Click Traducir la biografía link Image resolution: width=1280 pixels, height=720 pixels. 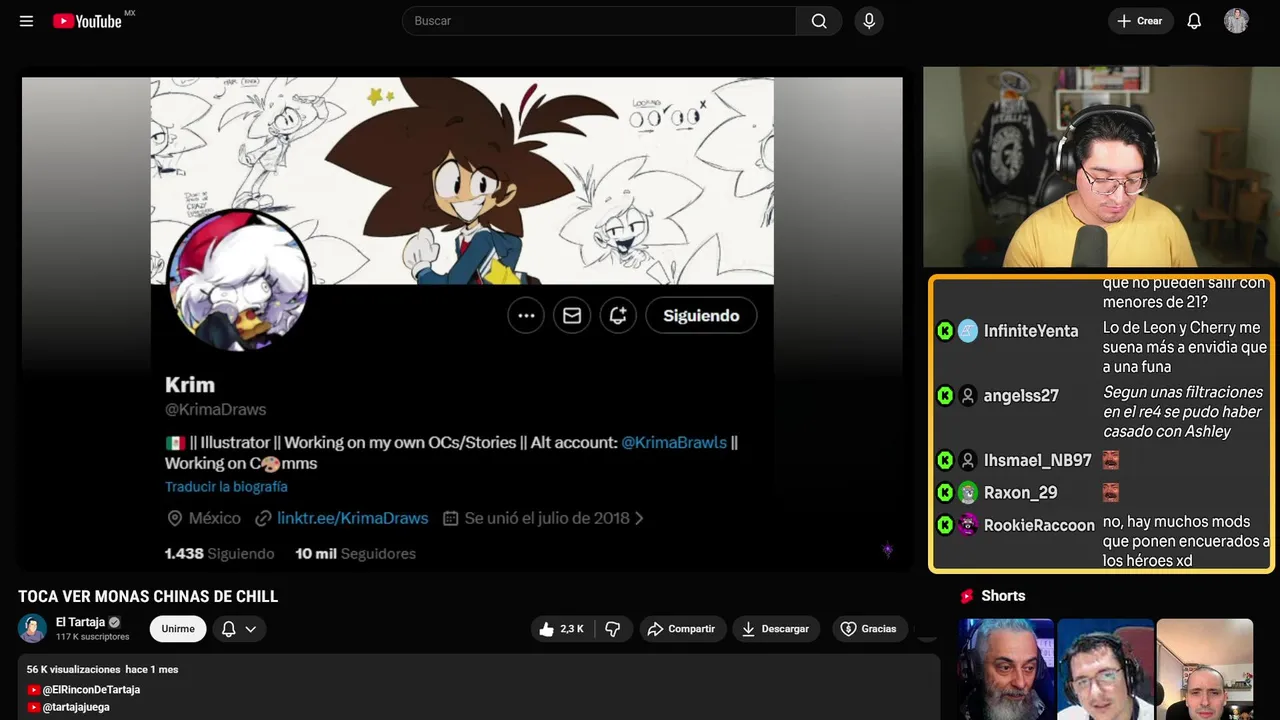226,487
